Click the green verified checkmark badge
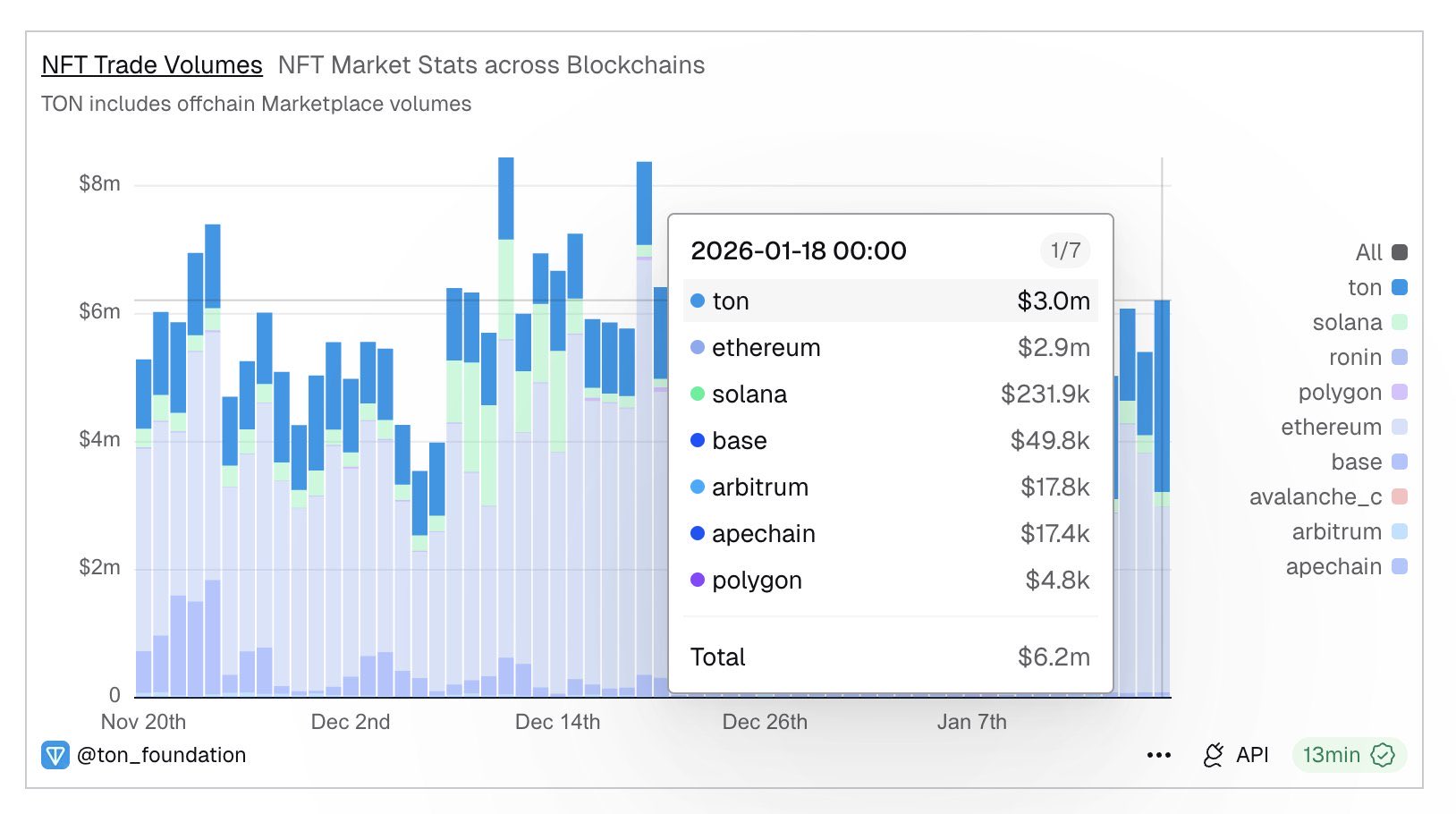This screenshot has width=1456, height=814. pyautogui.click(x=1383, y=755)
